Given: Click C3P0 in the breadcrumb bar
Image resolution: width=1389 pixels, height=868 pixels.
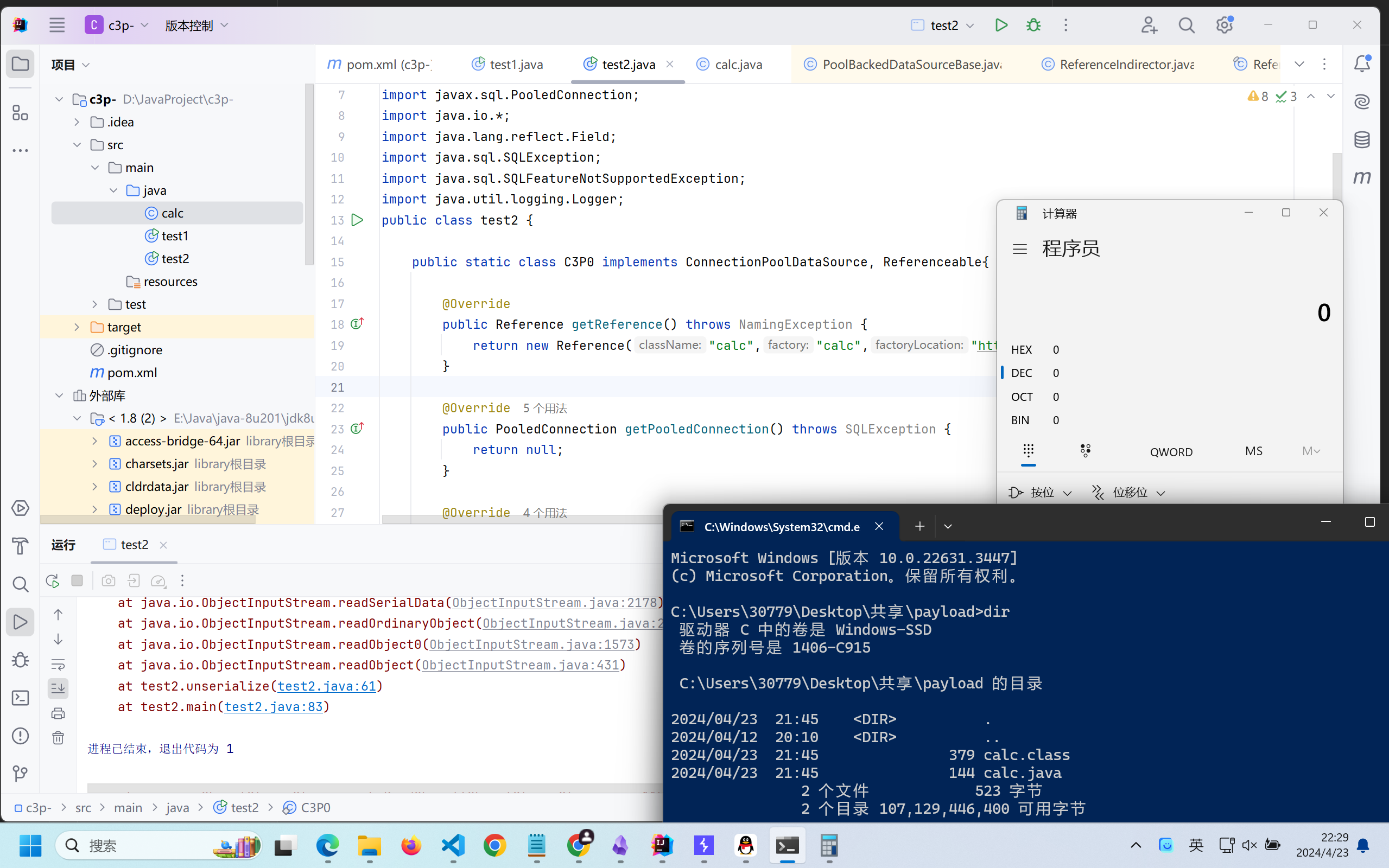Looking at the screenshot, I should click(x=307, y=807).
